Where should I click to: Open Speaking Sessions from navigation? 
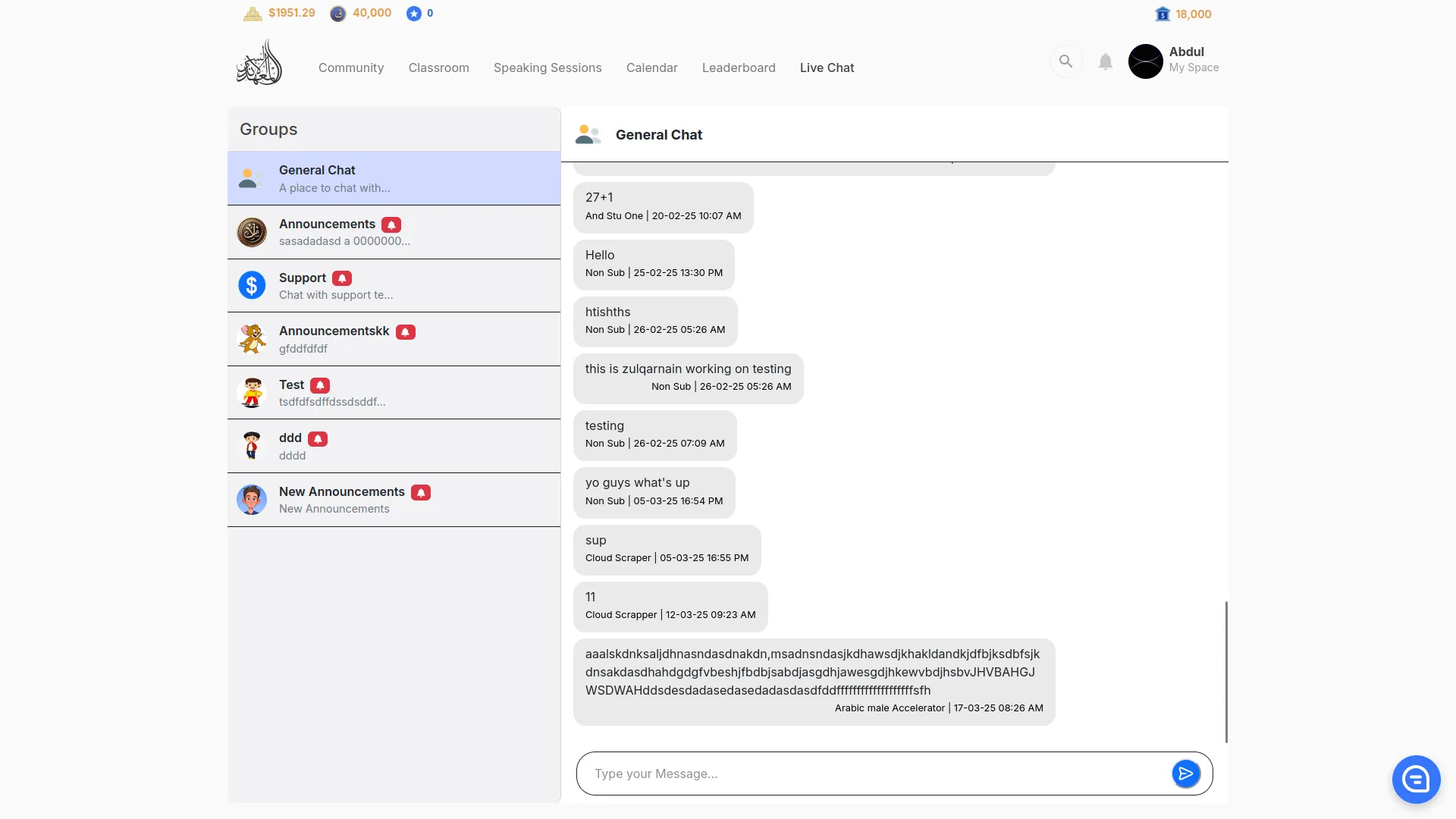(x=547, y=67)
